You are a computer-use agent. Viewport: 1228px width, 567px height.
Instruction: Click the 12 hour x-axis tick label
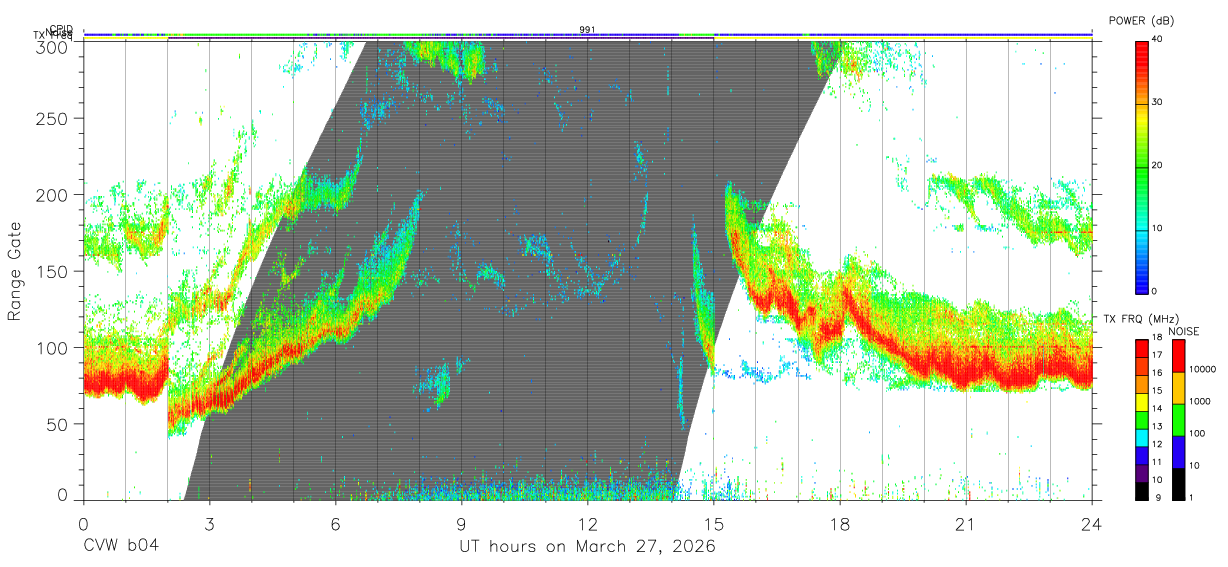coord(588,523)
